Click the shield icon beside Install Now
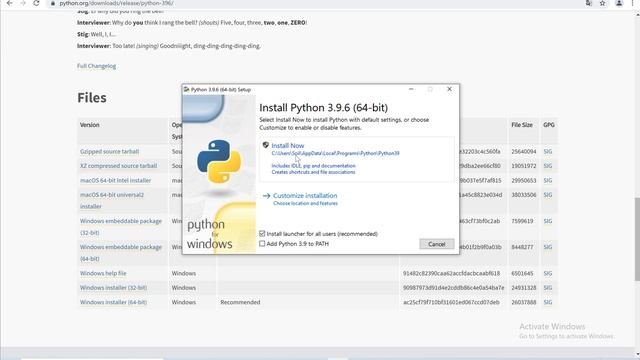 (x=266, y=145)
